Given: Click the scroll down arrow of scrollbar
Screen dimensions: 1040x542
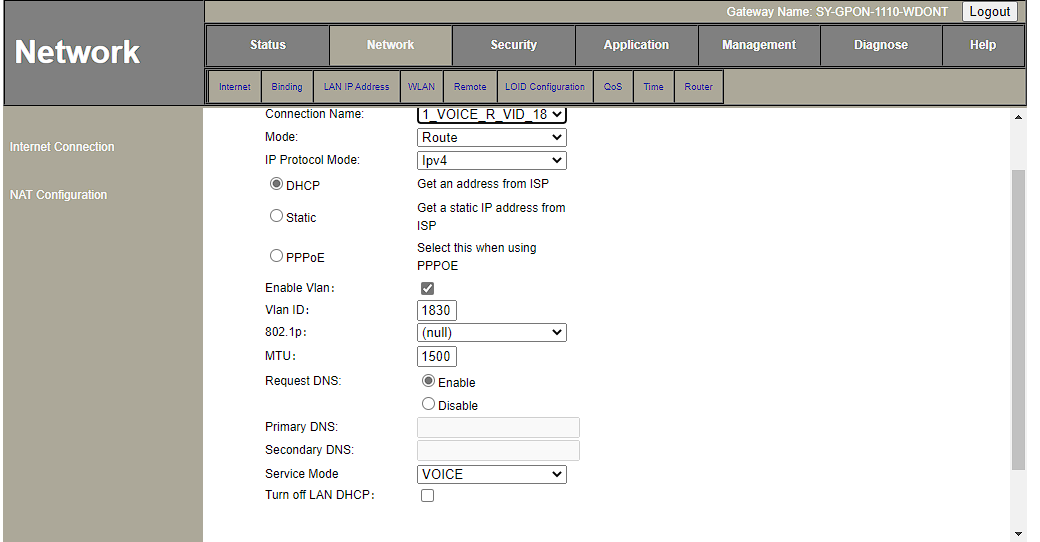Looking at the screenshot, I should pyautogui.click(x=1018, y=534).
